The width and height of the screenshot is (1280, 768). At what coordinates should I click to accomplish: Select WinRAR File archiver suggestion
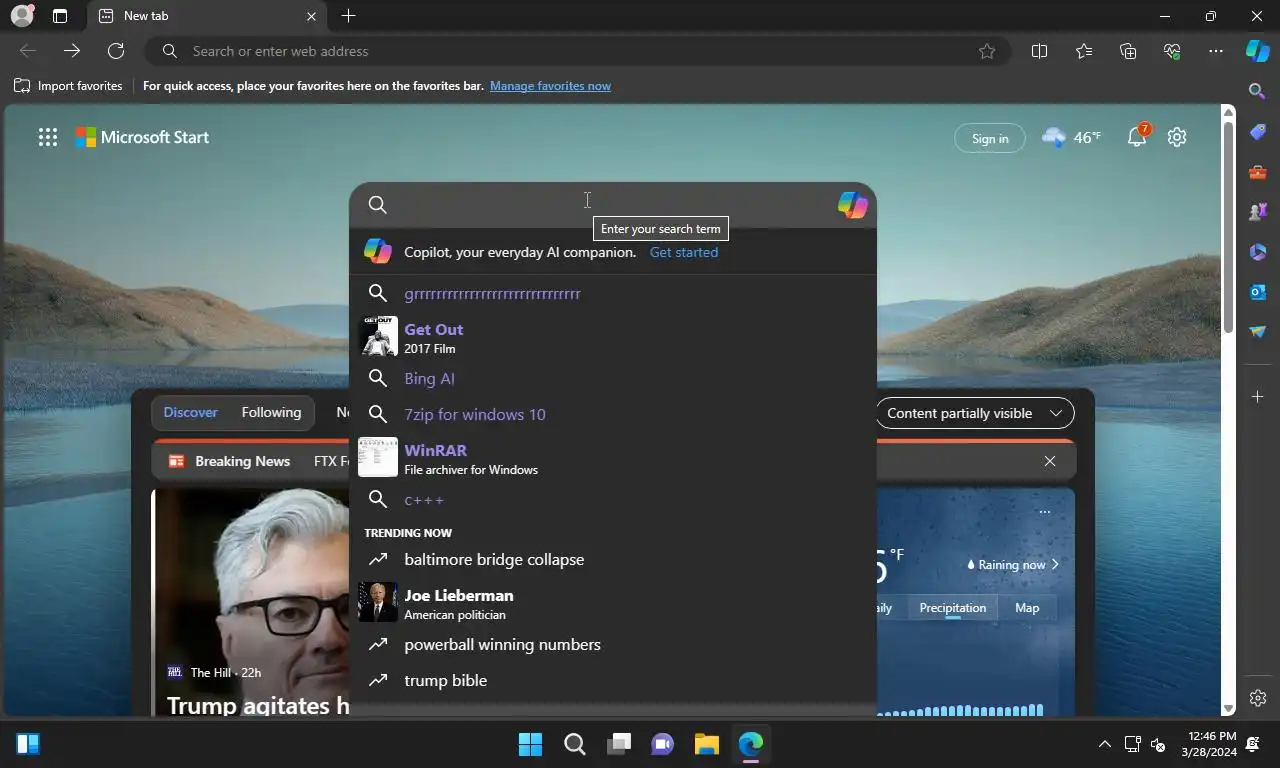pyautogui.click(x=612, y=458)
